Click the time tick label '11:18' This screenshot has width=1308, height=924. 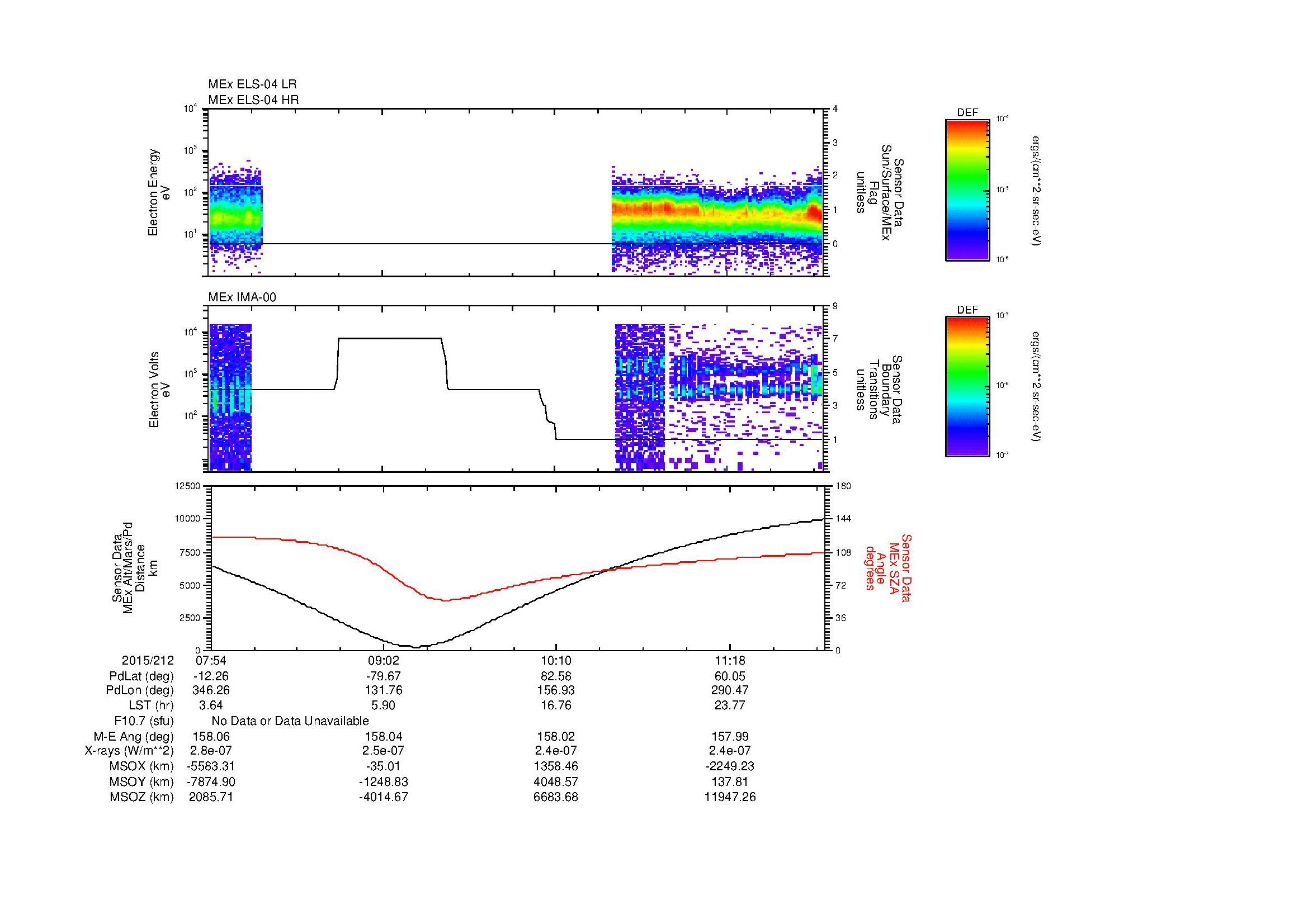coord(730,661)
